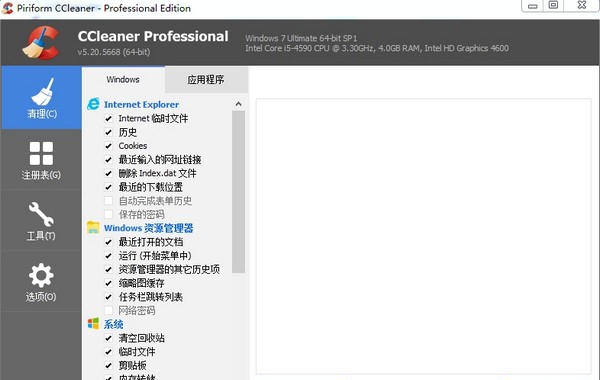600x380 pixels.
Task: Uncheck 最近打开的文档 checkbox
Action: point(109,242)
